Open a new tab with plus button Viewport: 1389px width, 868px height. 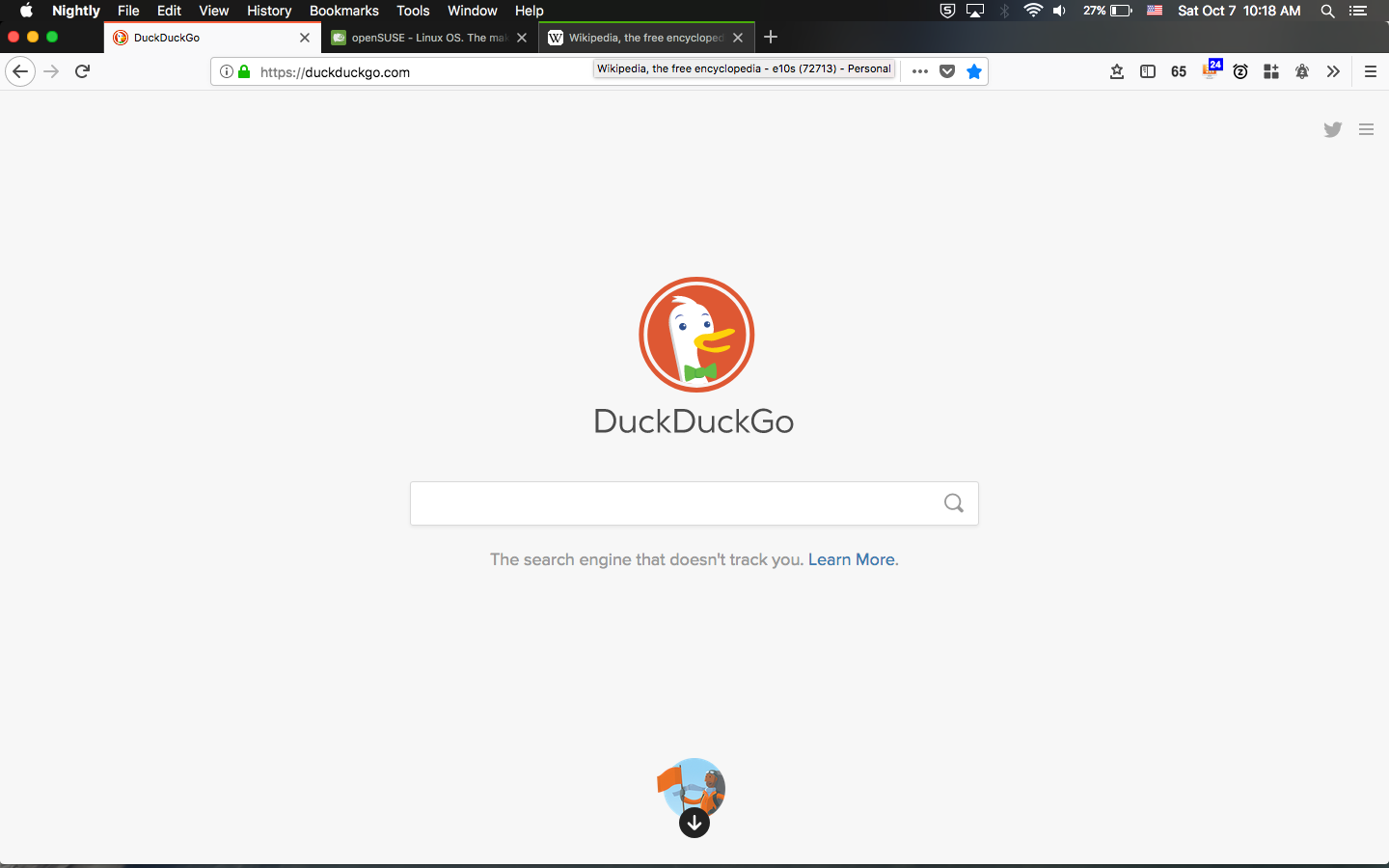click(771, 38)
